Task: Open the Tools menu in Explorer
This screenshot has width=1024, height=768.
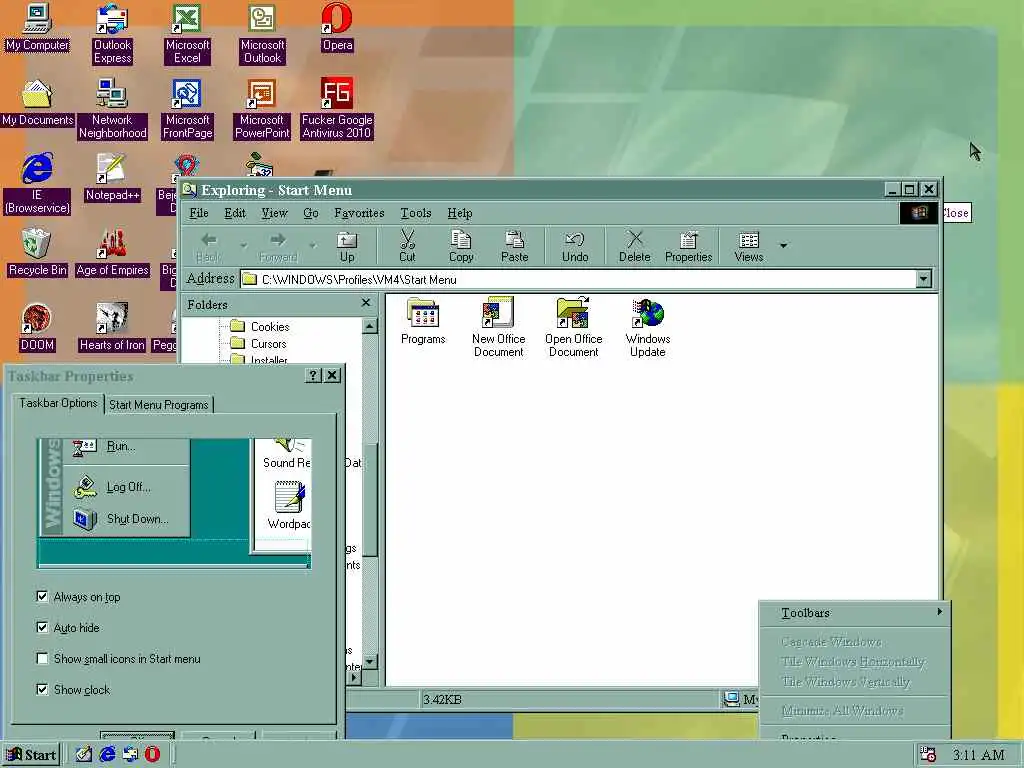Action: pos(416,213)
